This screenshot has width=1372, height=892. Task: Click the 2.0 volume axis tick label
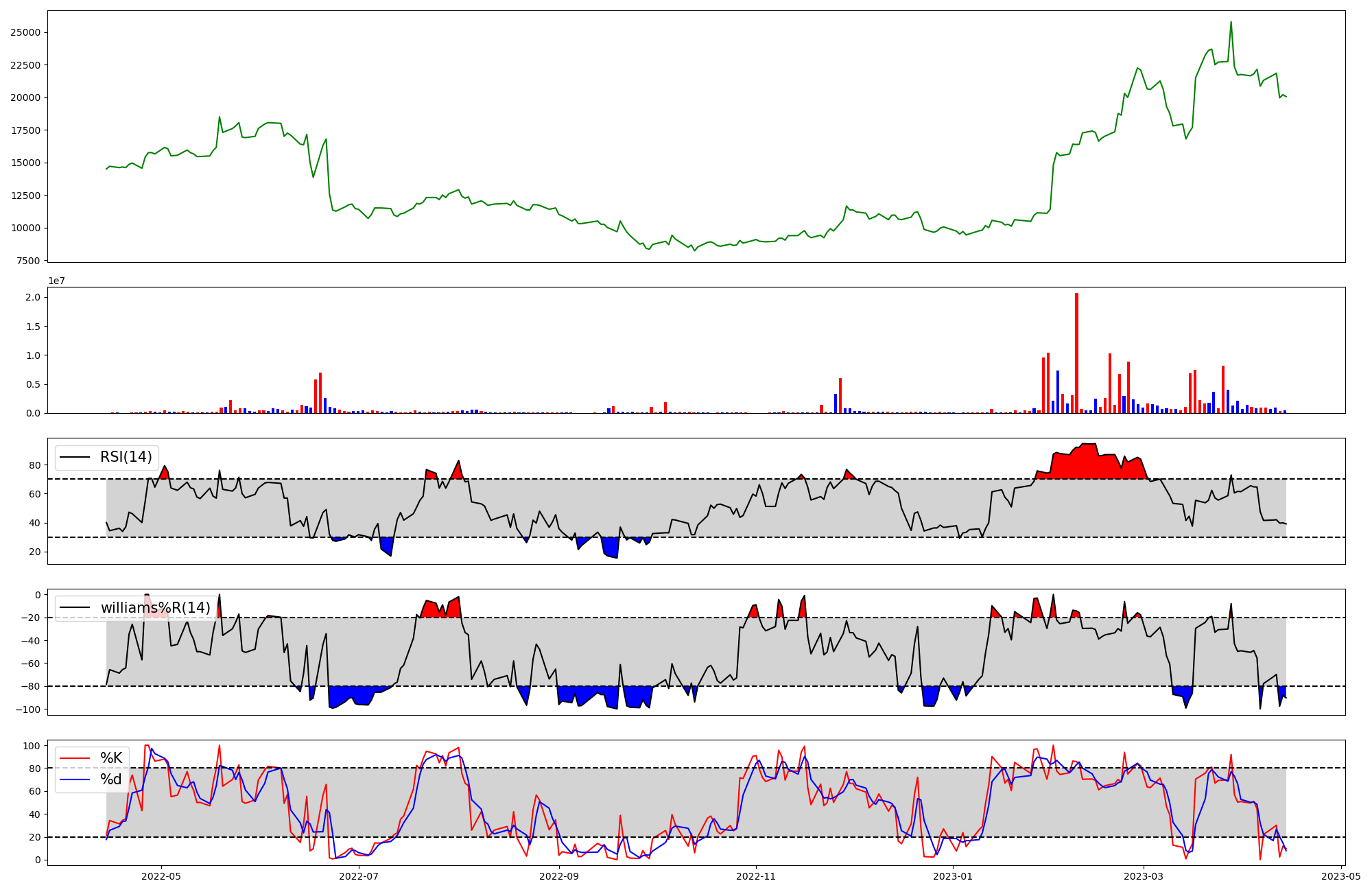click(x=33, y=297)
